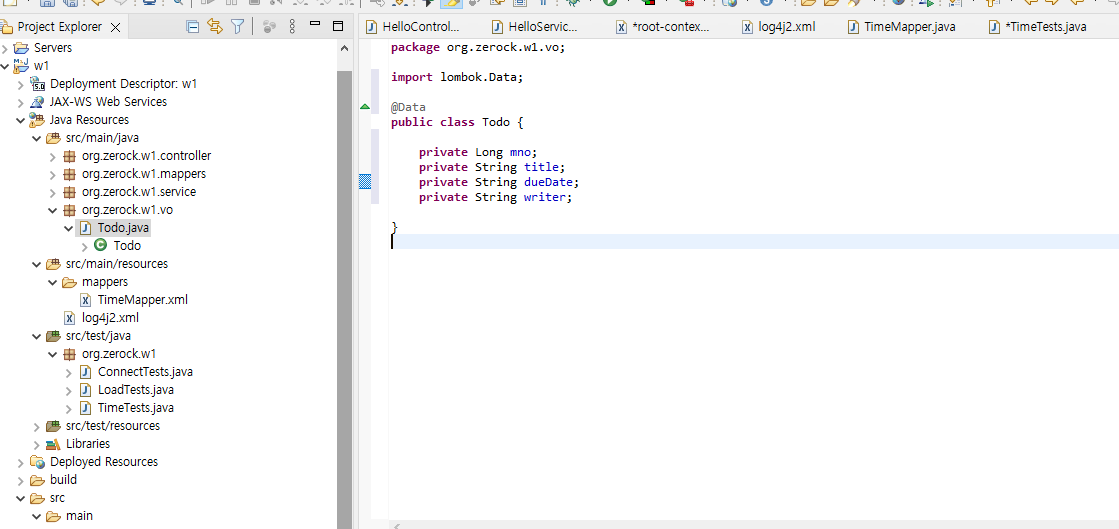Select ConnectTests.java in the tree
The image size is (1119, 529).
coord(145,372)
